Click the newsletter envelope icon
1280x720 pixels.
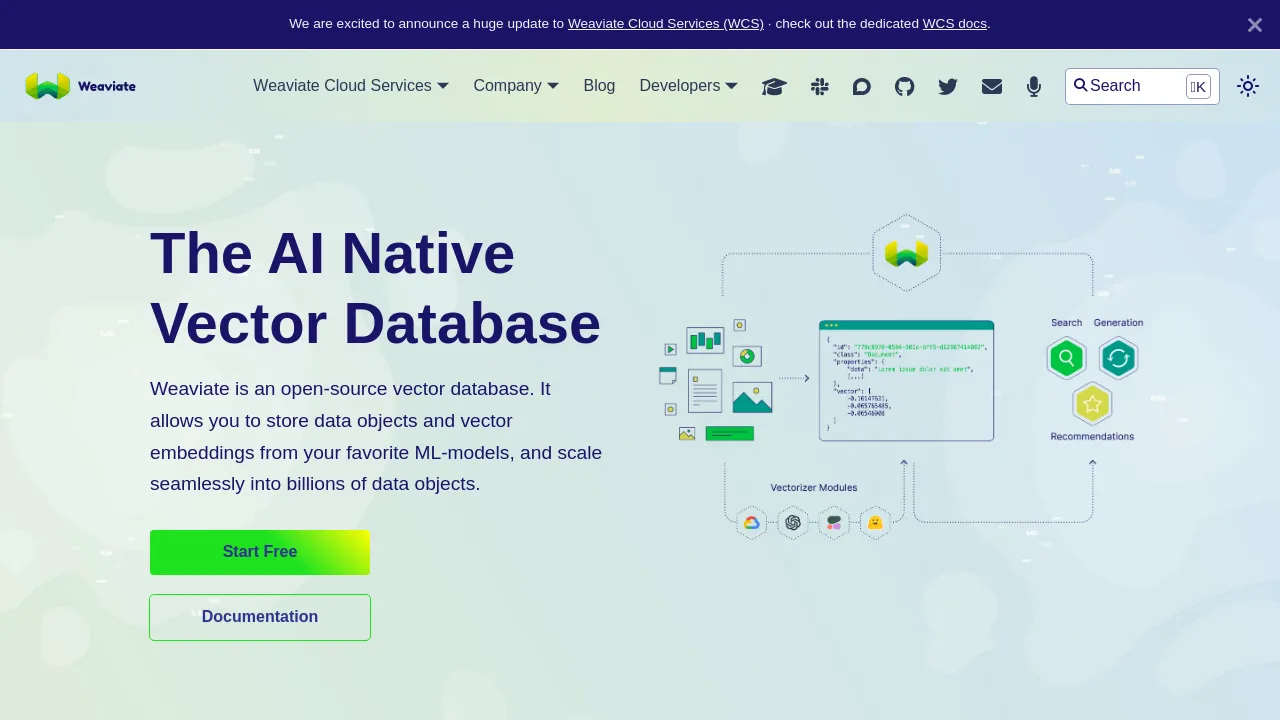pos(992,87)
